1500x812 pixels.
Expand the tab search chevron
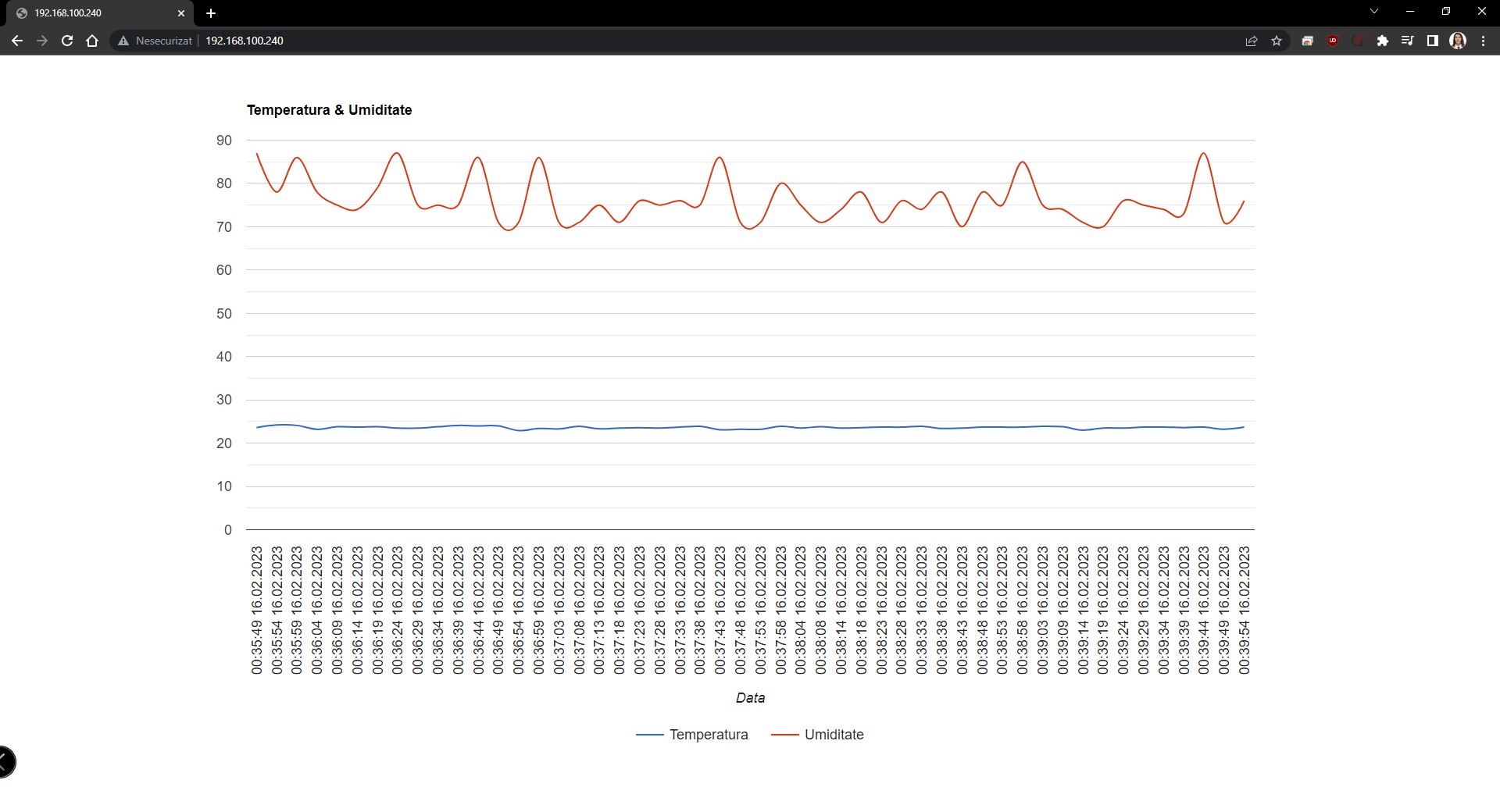[1374, 12]
